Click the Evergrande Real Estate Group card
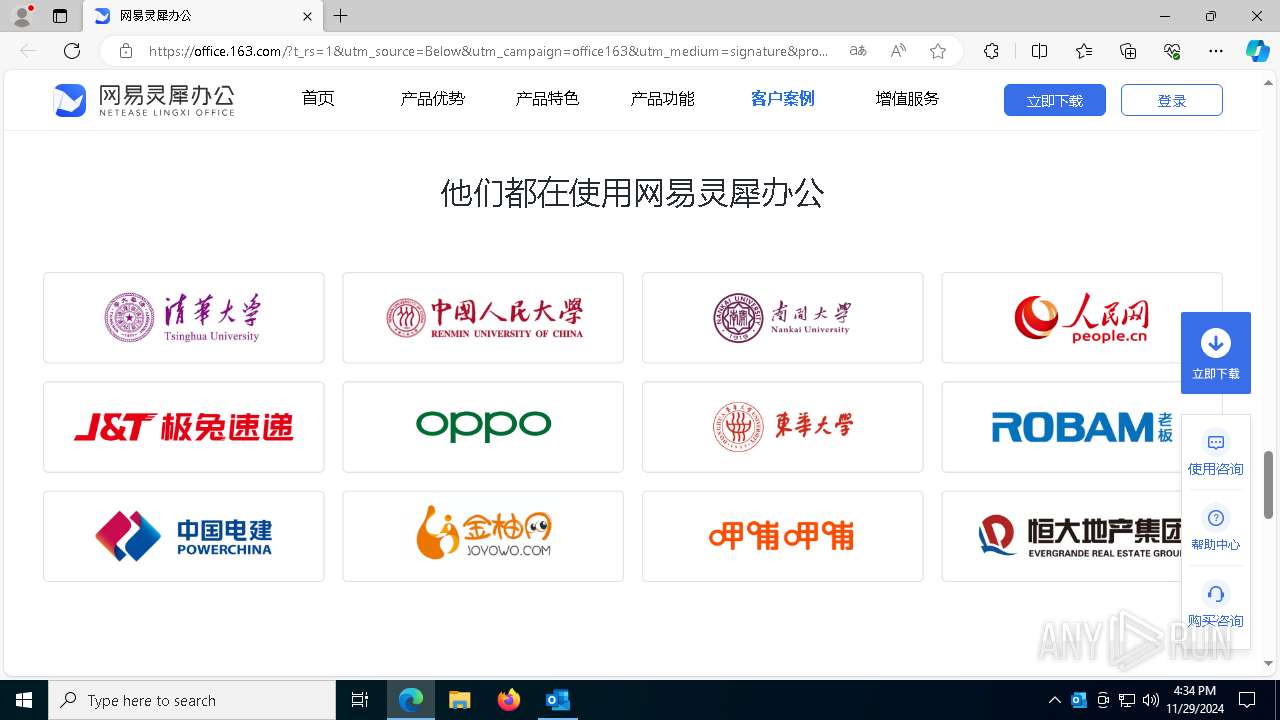Viewport: 1280px width, 720px height. (x=1082, y=536)
